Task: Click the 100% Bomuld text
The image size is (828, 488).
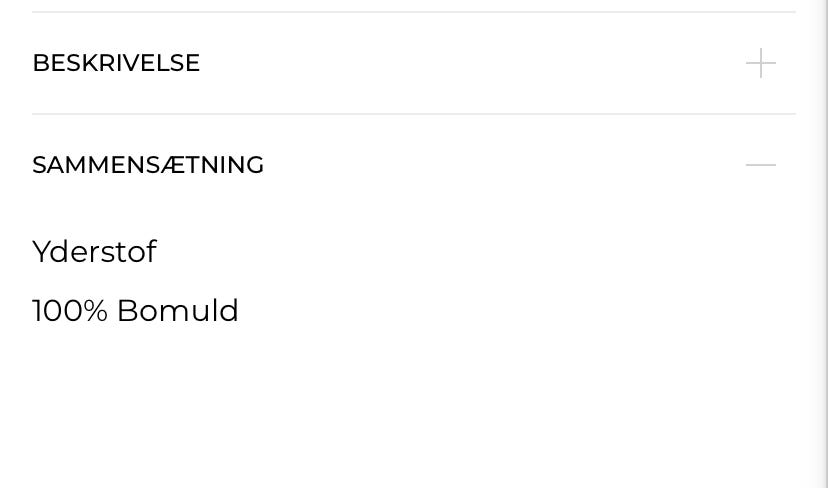Action: [135, 311]
